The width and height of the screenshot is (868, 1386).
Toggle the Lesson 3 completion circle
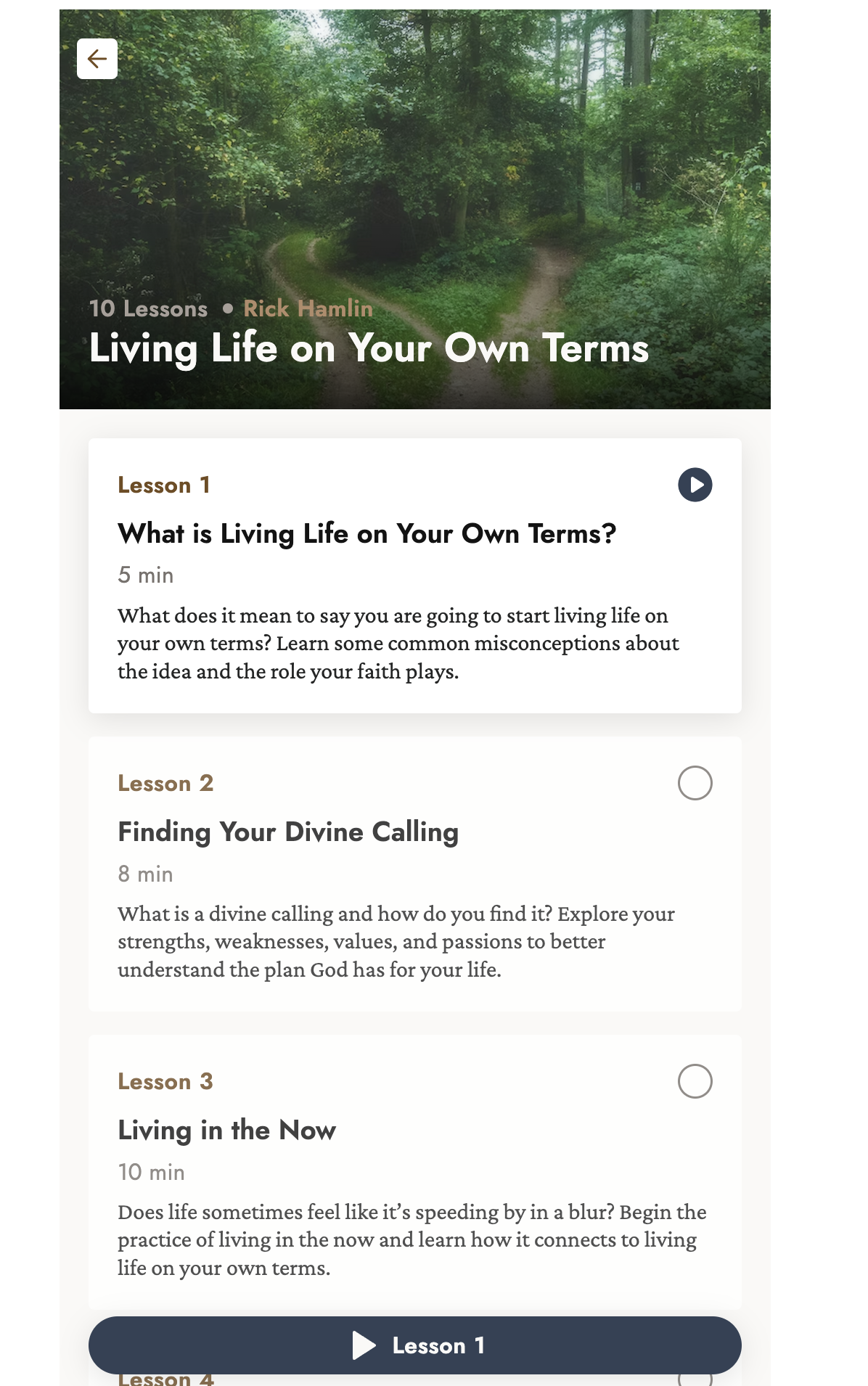(695, 1081)
